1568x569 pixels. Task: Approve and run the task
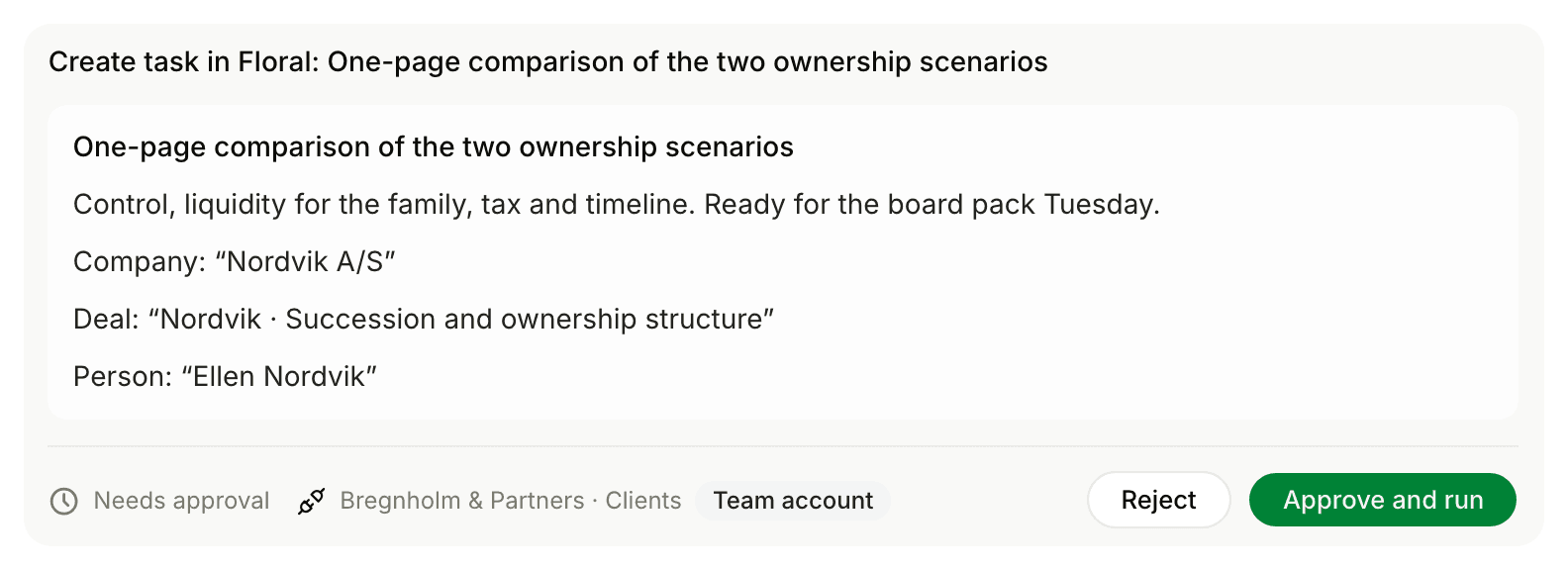coord(1382,500)
